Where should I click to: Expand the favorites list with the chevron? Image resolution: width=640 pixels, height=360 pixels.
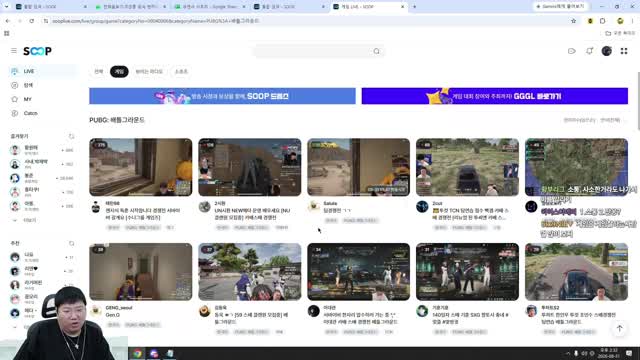[15, 220]
